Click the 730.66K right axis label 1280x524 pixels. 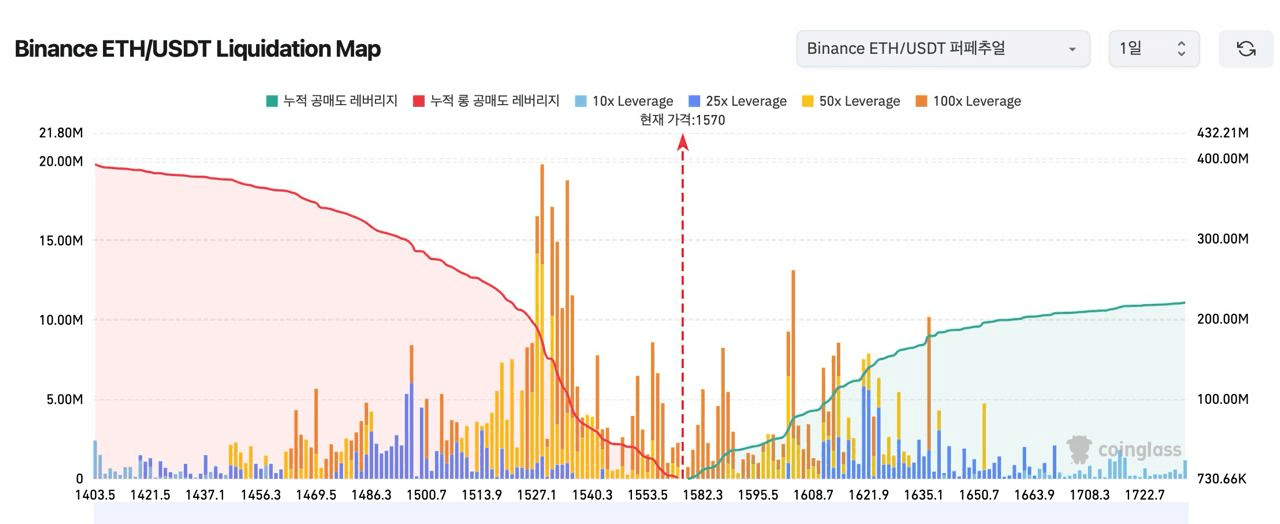[x=1221, y=479]
